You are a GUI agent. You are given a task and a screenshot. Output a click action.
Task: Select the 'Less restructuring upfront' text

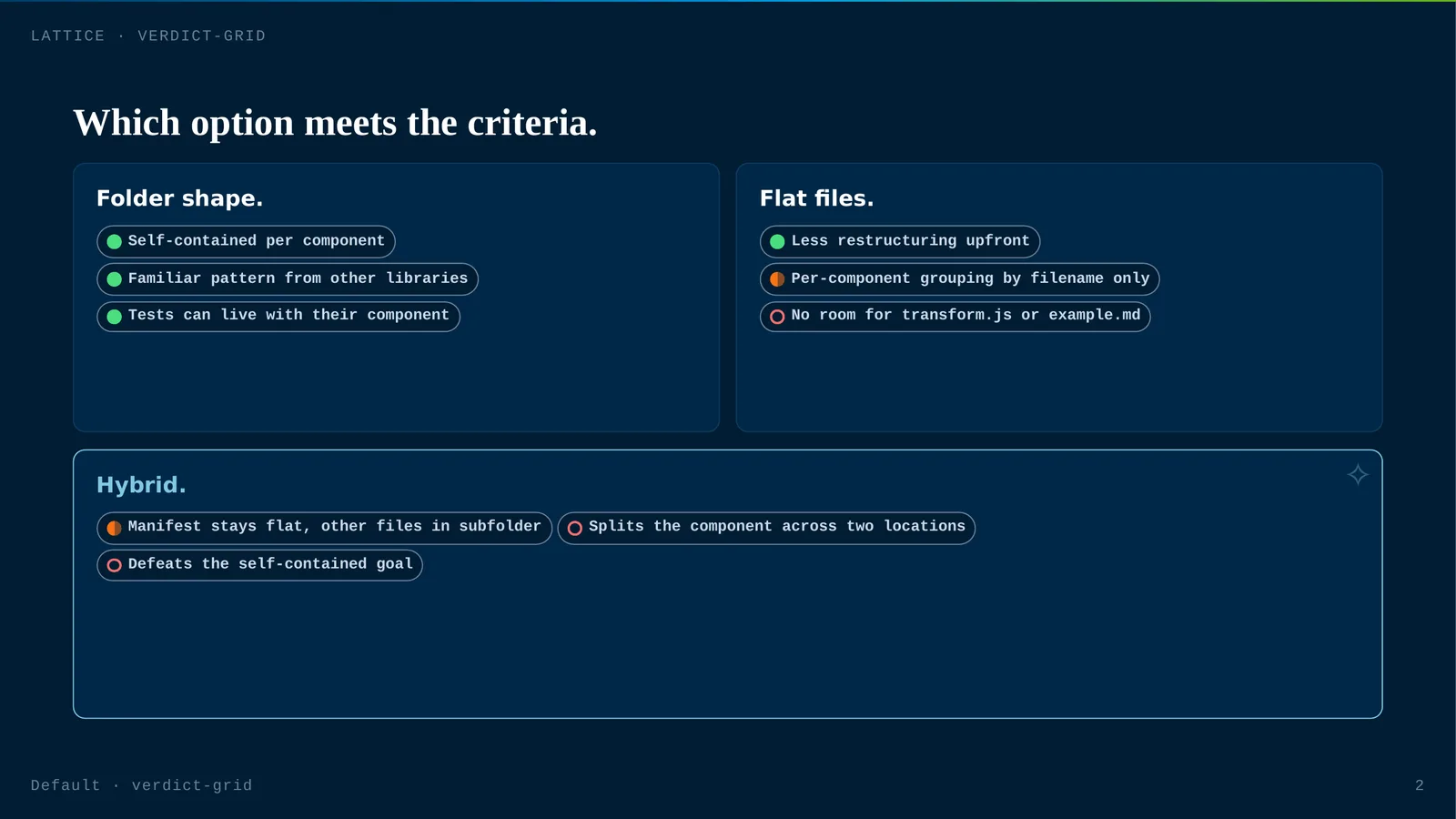[x=910, y=240]
